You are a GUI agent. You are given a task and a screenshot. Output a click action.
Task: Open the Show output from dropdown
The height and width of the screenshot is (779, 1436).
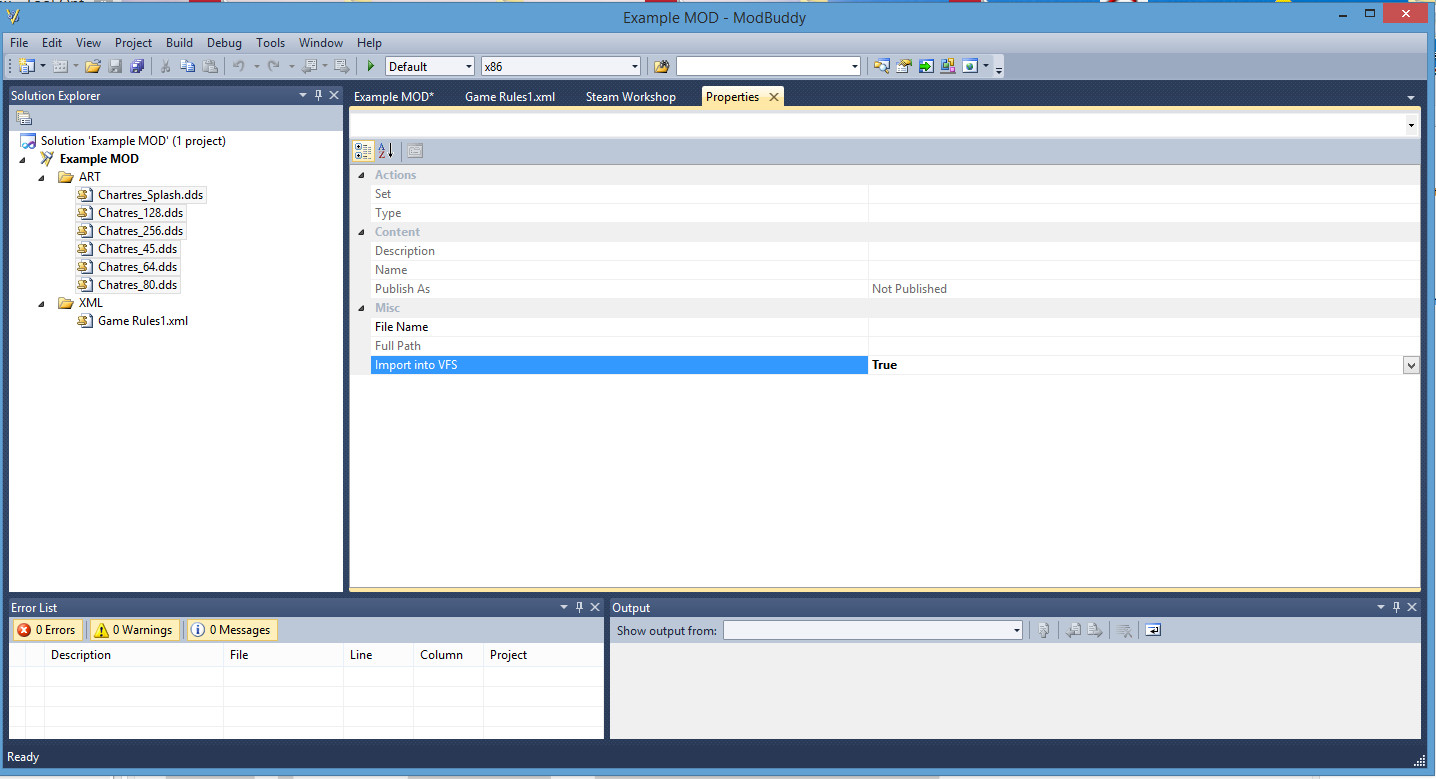(x=1017, y=631)
